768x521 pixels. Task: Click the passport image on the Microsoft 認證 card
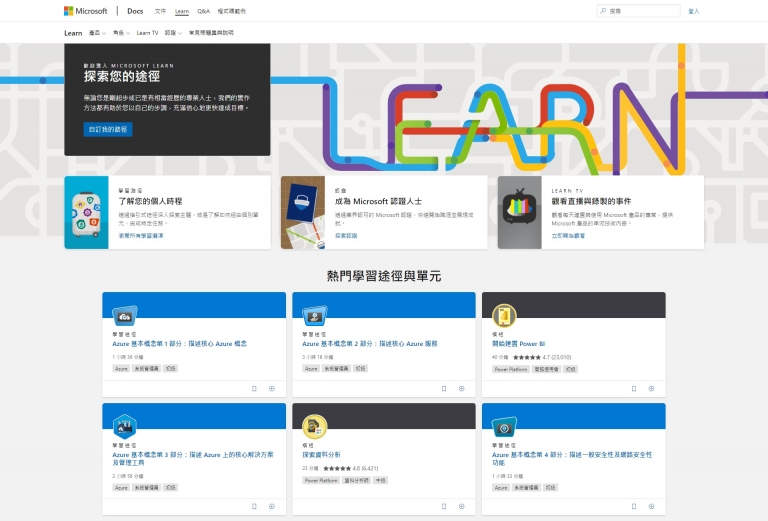303,213
